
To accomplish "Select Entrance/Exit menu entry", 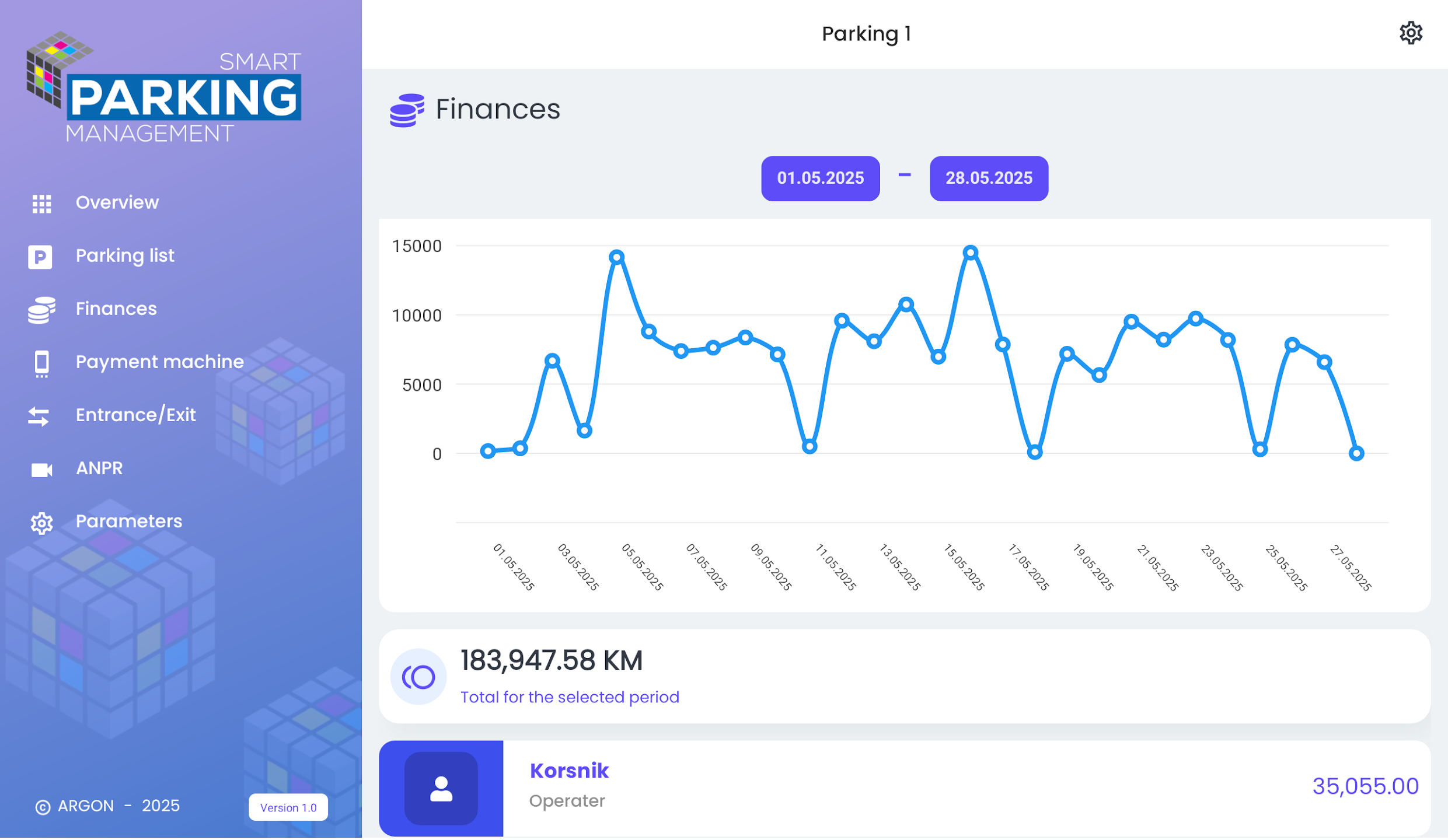I will coord(136,415).
